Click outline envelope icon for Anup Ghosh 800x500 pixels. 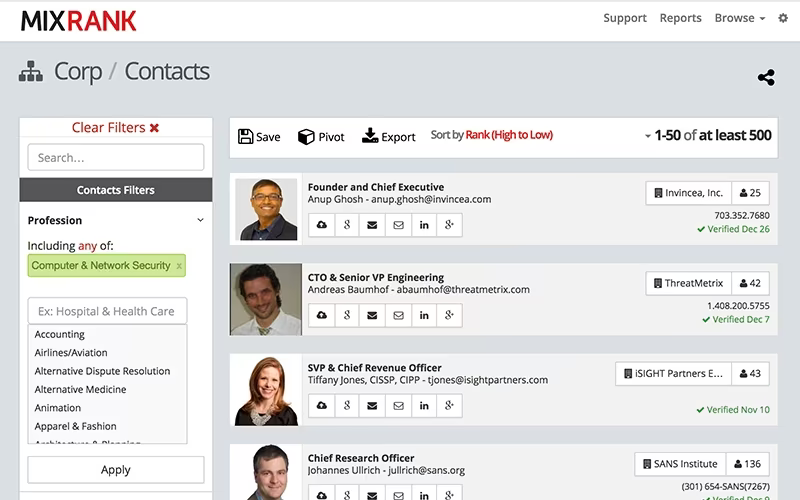[x=398, y=225]
